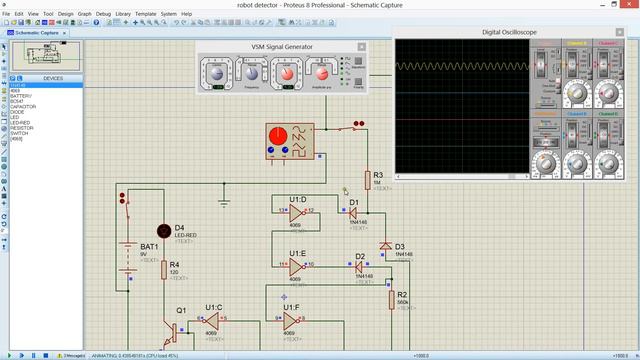Create a new project via toolbar icon
Screen dimensions: 640x360
click(7, 22)
